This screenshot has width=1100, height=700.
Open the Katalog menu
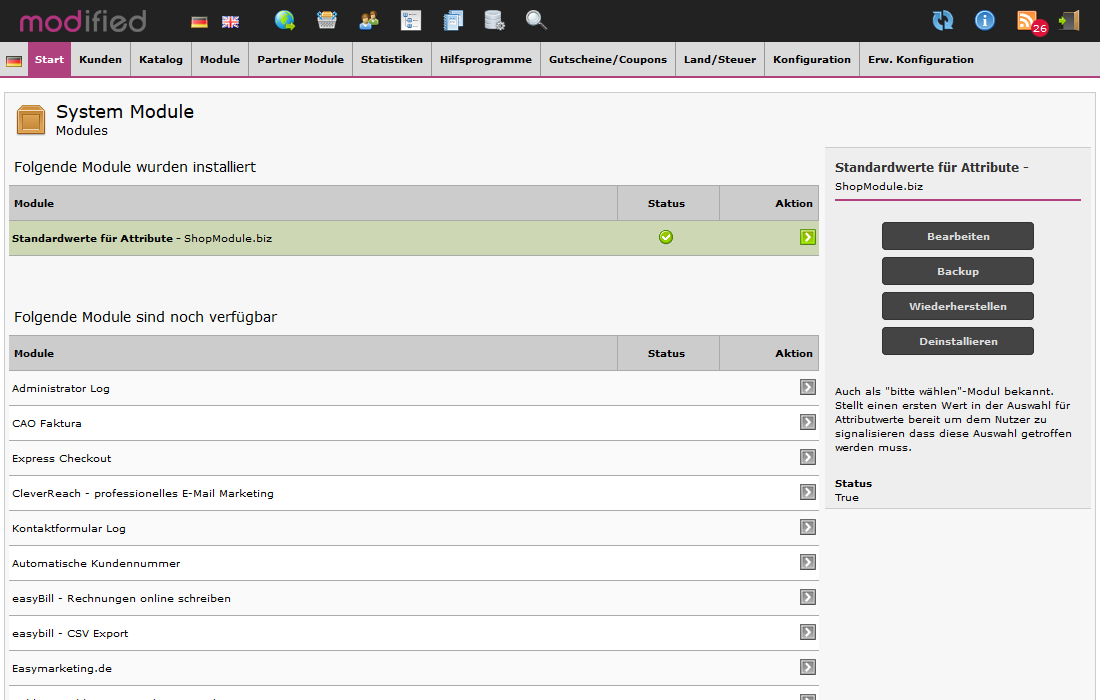tap(161, 59)
